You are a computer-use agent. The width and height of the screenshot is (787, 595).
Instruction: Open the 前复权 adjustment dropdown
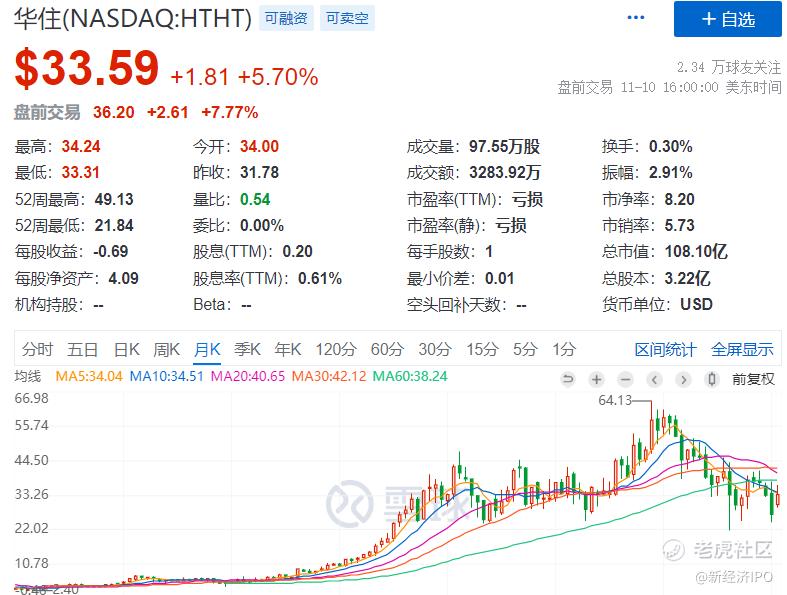[753, 379]
